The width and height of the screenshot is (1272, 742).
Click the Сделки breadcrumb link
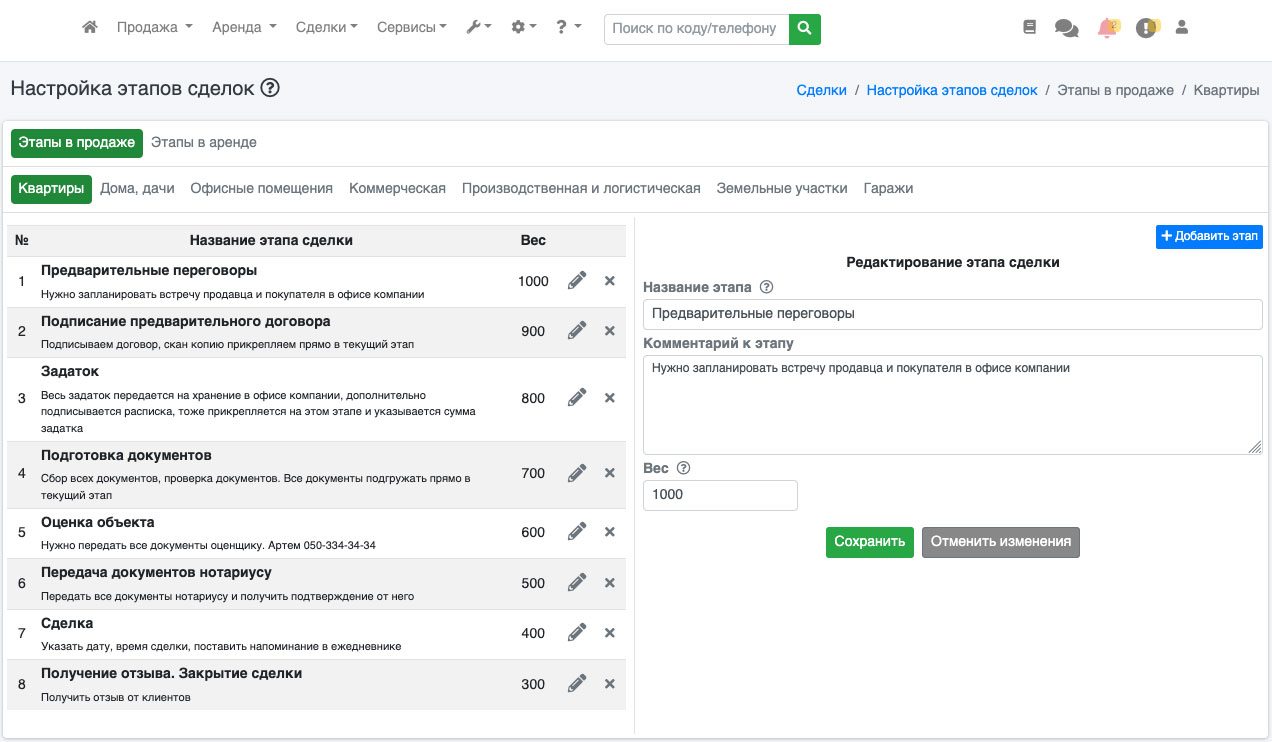(821, 90)
